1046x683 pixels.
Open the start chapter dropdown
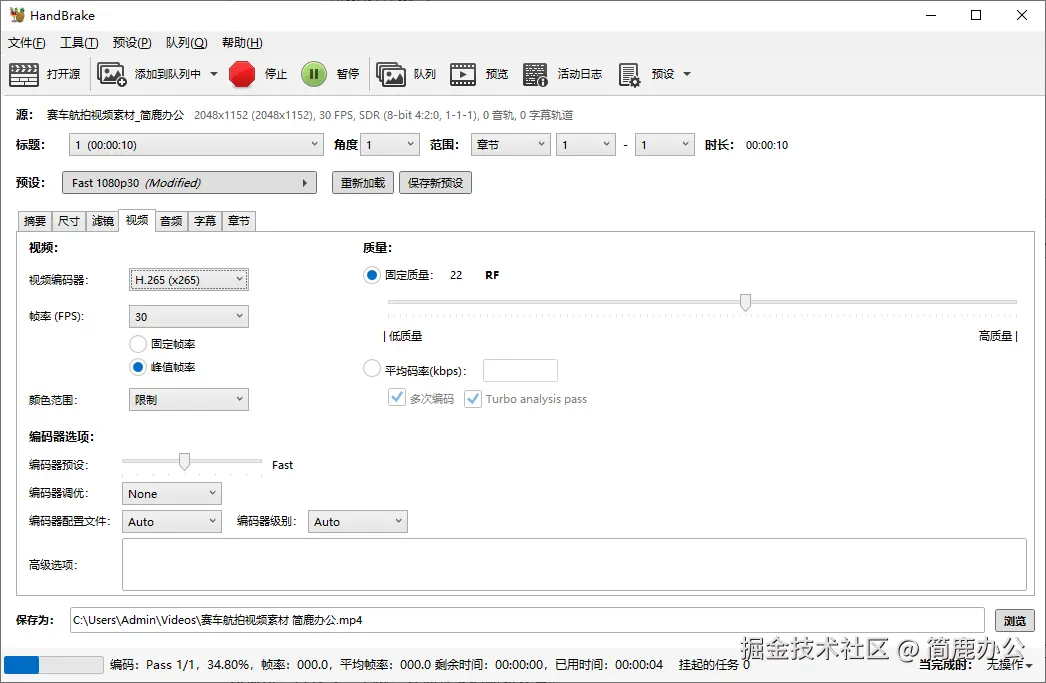(x=586, y=145)
